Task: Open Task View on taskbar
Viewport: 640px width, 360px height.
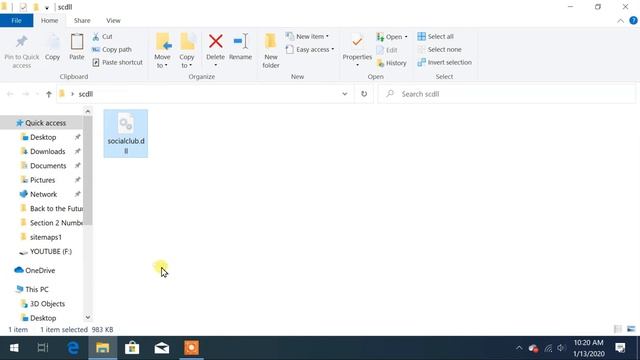Action: (43, 348)
